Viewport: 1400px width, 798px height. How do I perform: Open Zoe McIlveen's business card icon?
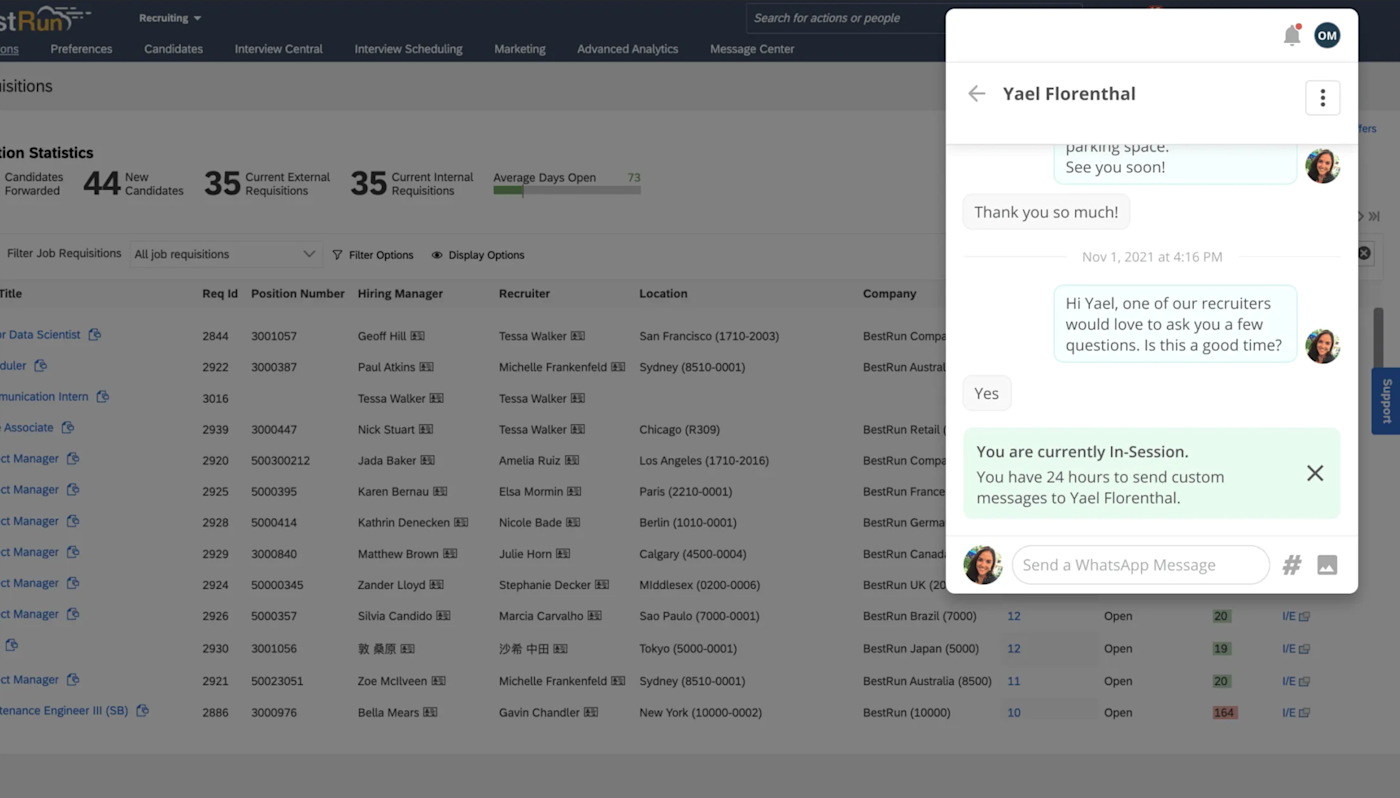click(438, 681)
